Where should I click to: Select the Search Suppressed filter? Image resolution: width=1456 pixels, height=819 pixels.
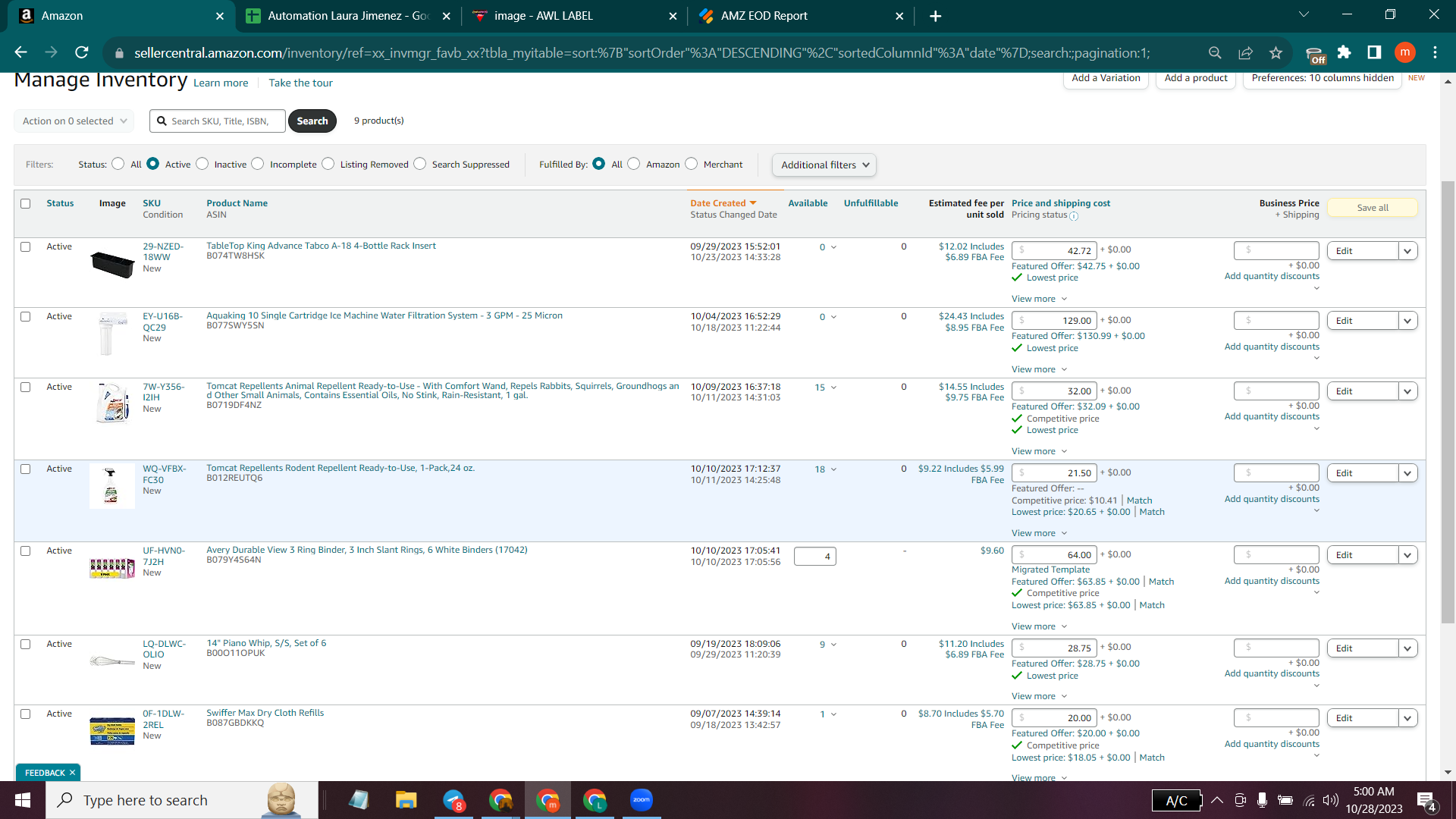(x=420, y=164)
